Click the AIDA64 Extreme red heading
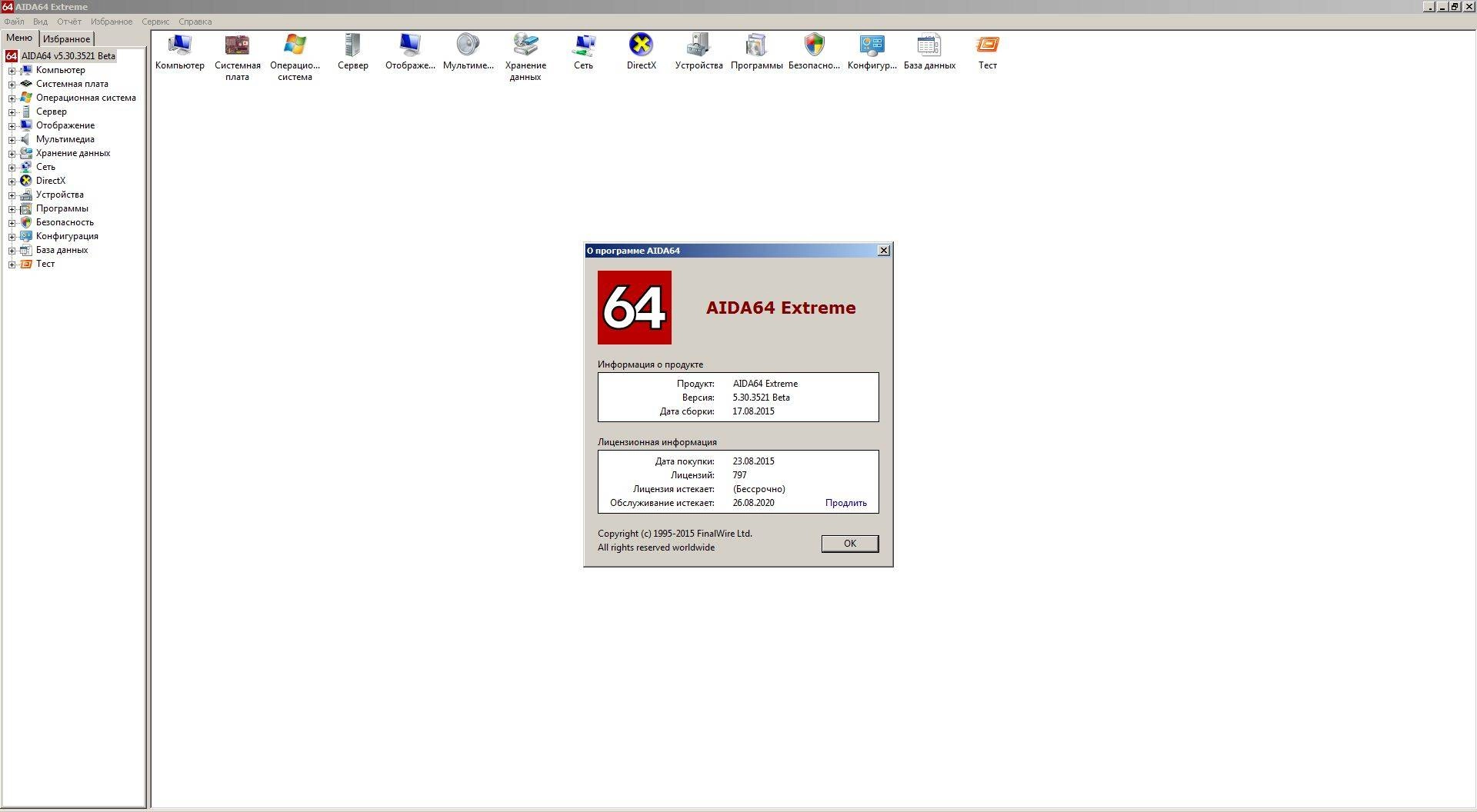Viewport: 1477px width, 812px height. click(x=781, y=308)
